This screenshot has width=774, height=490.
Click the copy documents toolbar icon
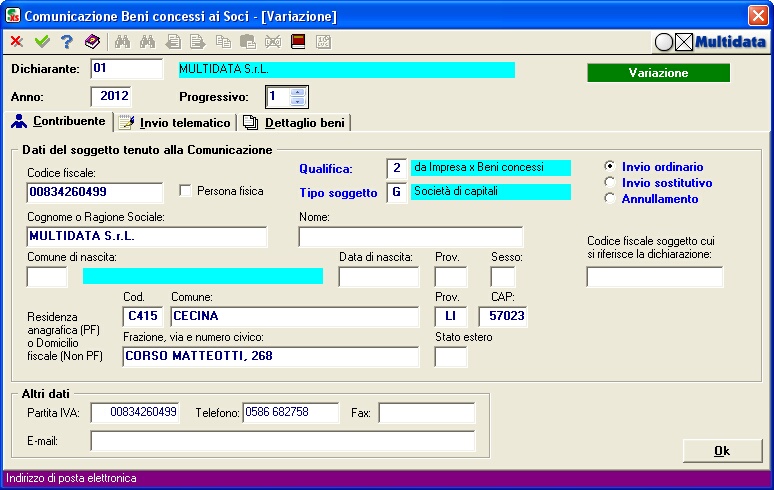click(x=223, y=42)
